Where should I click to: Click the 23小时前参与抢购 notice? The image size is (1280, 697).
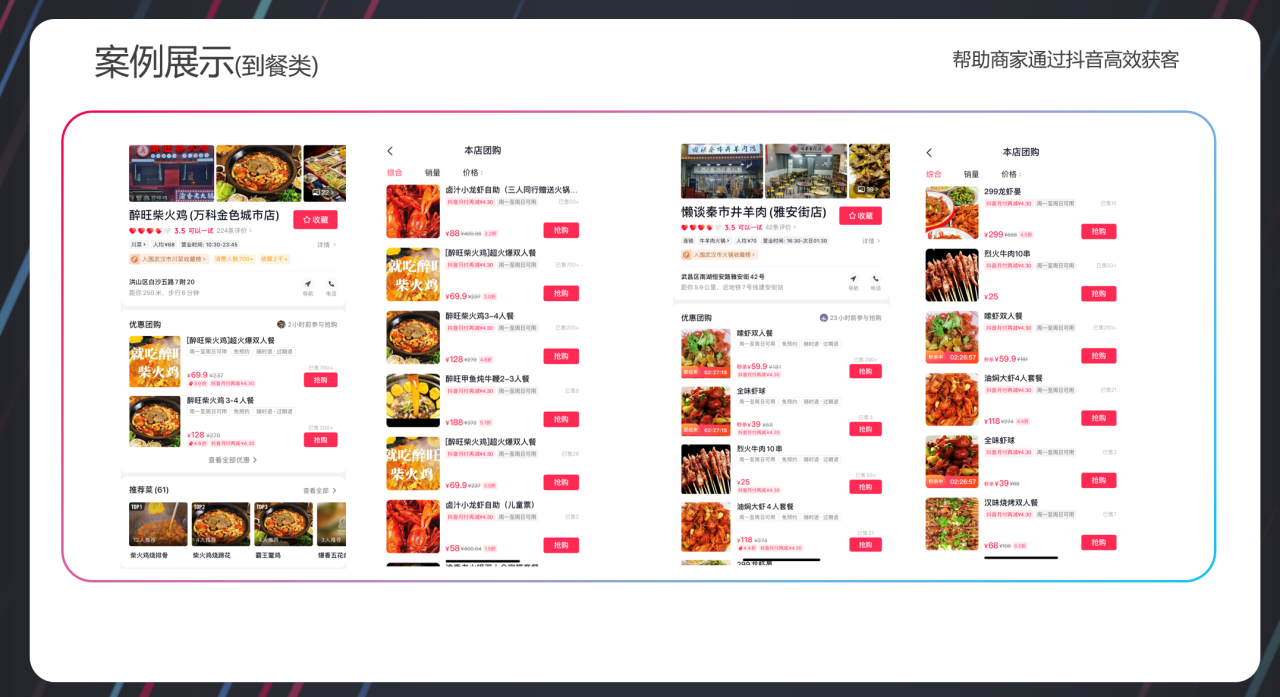(x=851, y=318)
